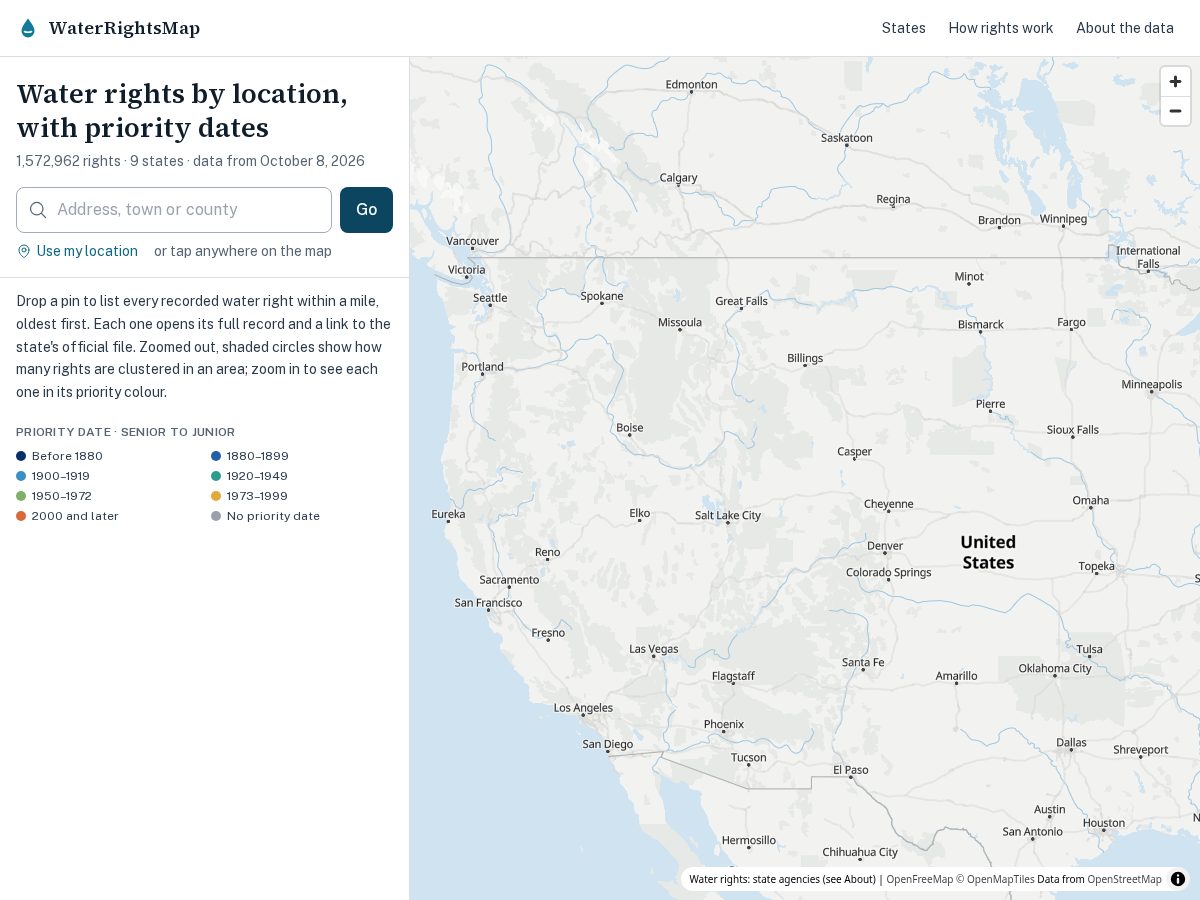Screen dimensions: 1200x900
Task: Toggle the map attribution info icon
Action: pyautogui.click(x=1178, y=879)
